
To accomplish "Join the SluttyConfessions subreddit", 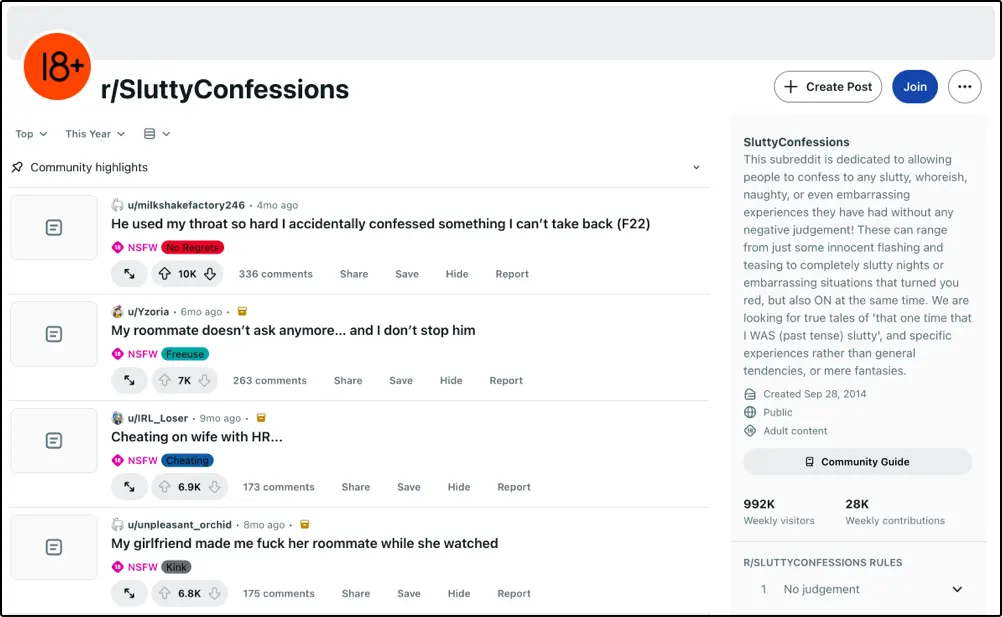I will pyautogui.click(x=914, y=87).
